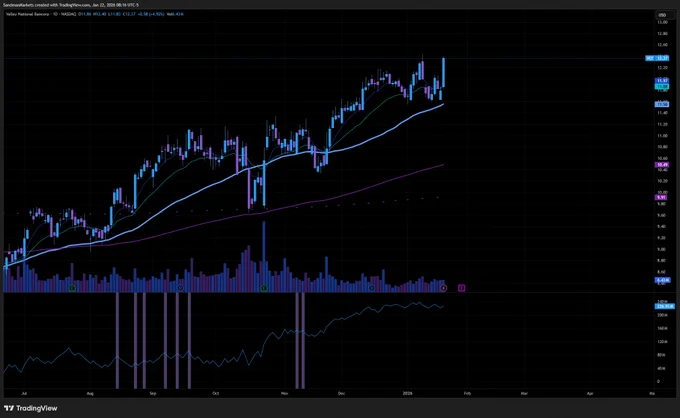680x418 pixels.
Task: Click the 2026 label on time axis
Action: [x=407, y=394]
